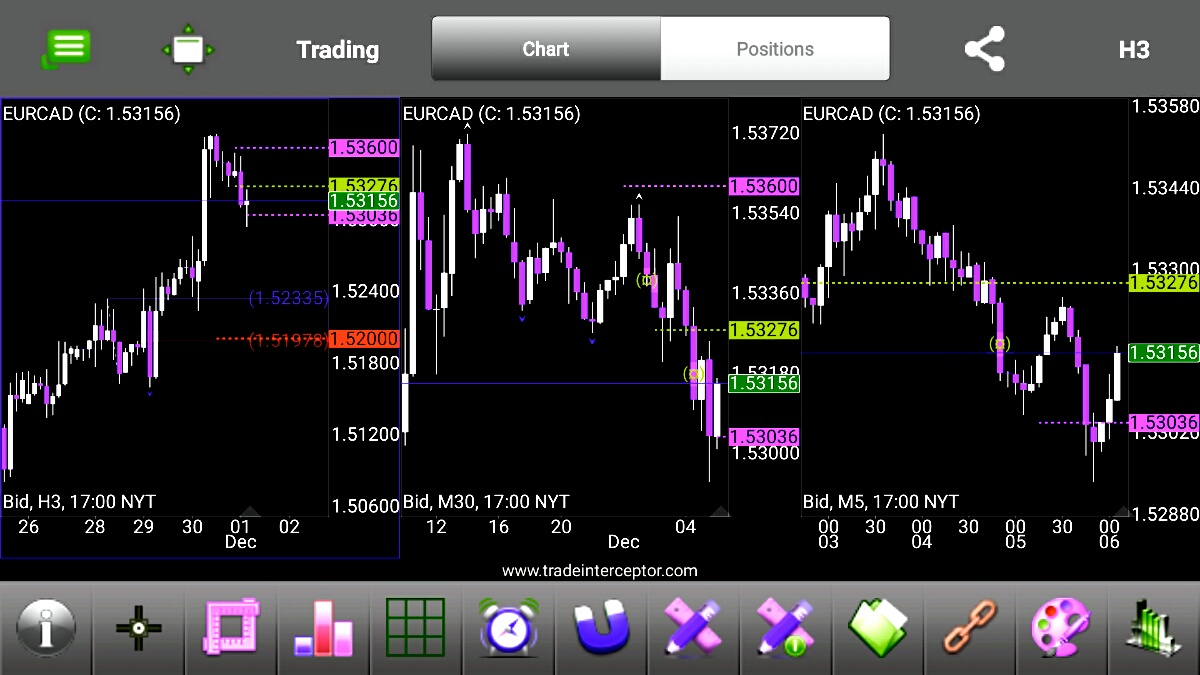Open the color palette settings icon
The image size is (1200, 675).
[x=1063, y=628]
